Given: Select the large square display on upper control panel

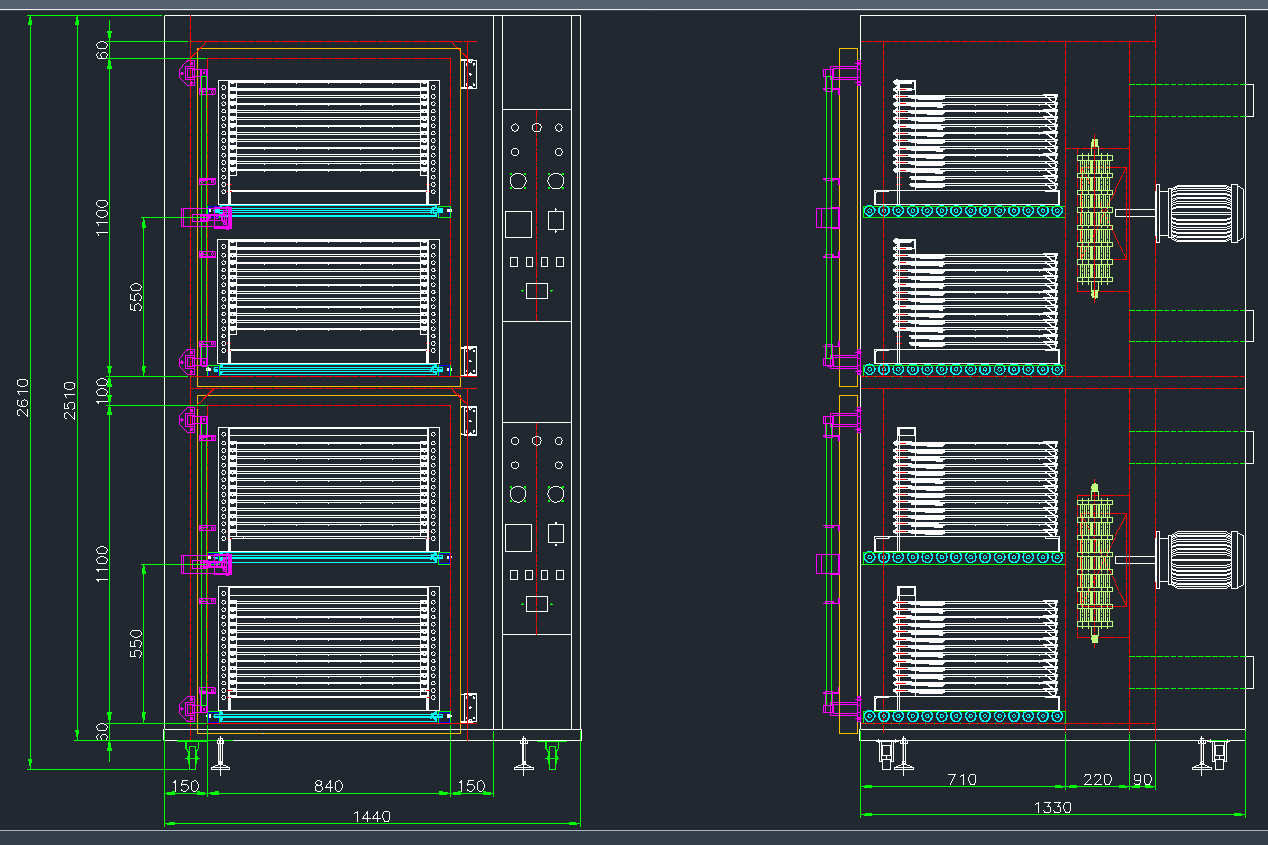Looking at the screenshot, I should (518, 224).
